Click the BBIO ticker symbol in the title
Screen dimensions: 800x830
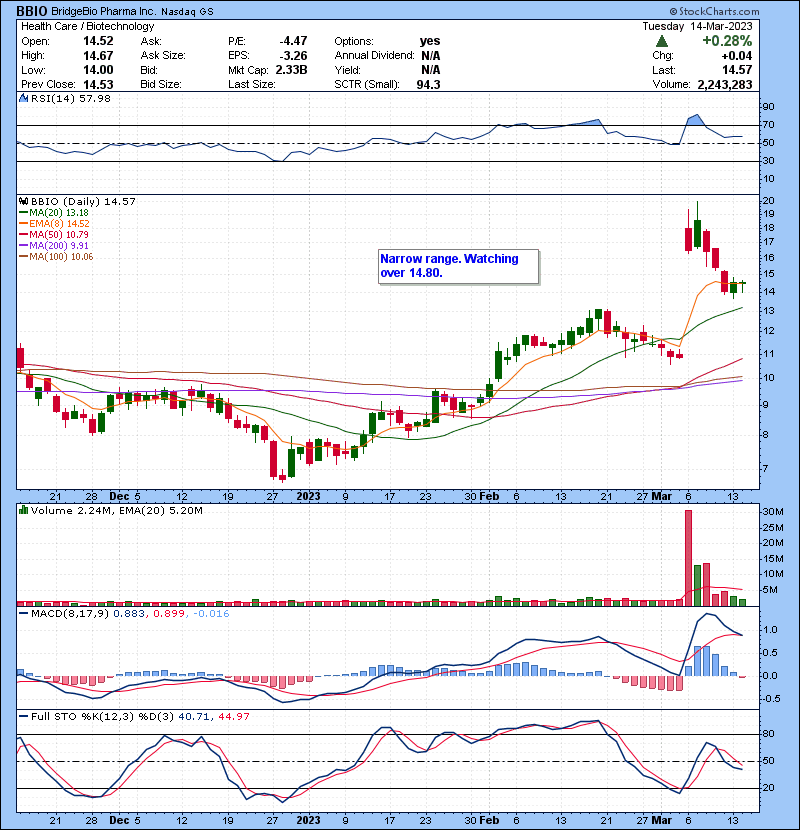coord(32,11)
